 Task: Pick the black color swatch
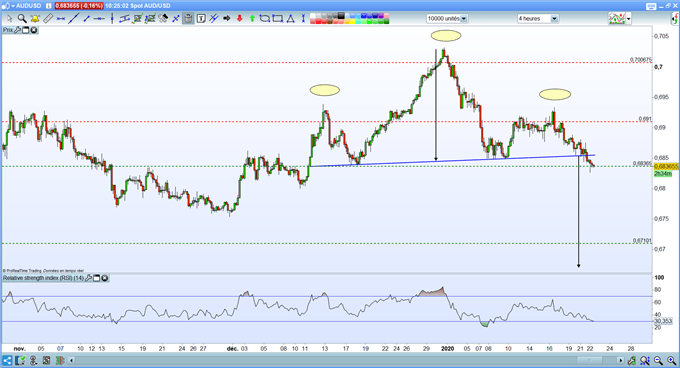pos(341,16)
